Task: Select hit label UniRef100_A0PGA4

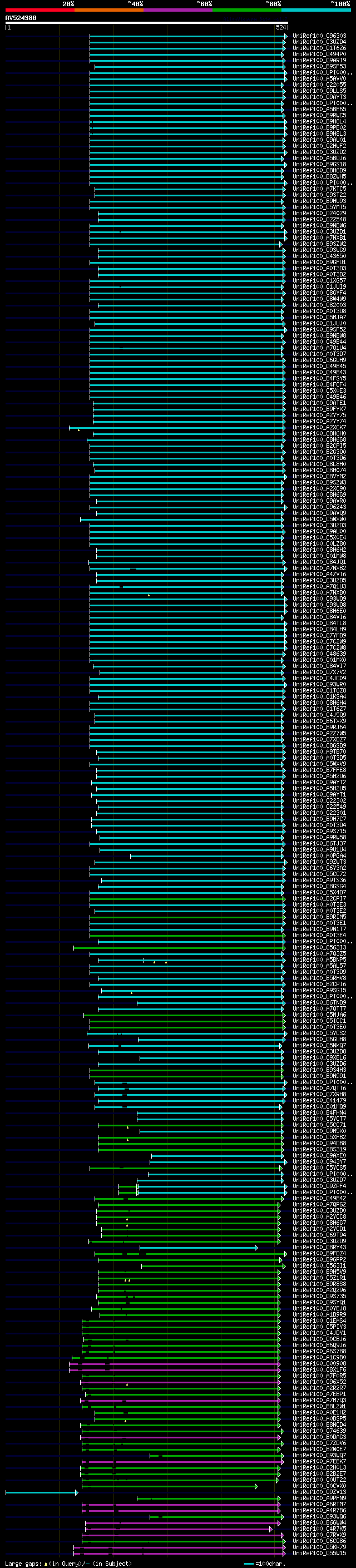Action: (319, 856)
